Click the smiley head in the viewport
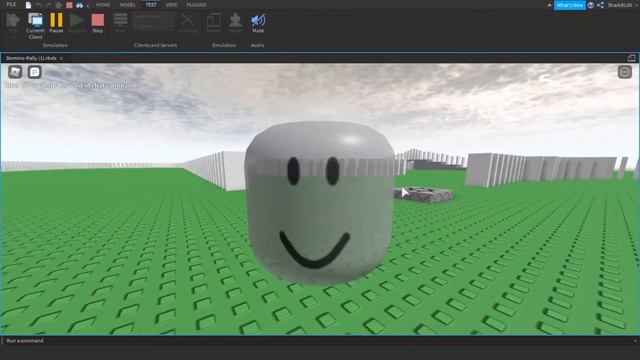 (x=320, y=203)
